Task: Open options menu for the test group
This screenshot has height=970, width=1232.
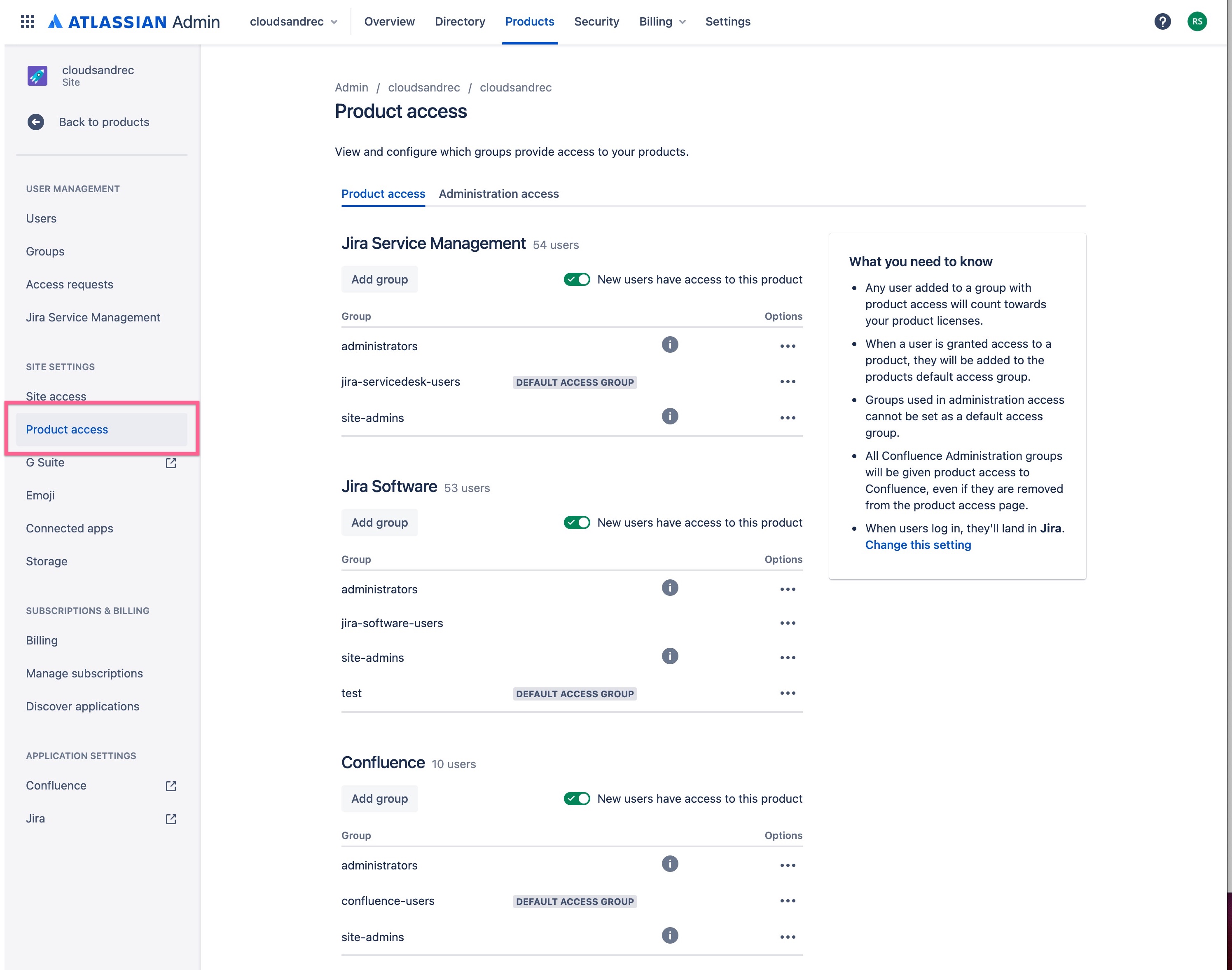Action: pos(788,694)
